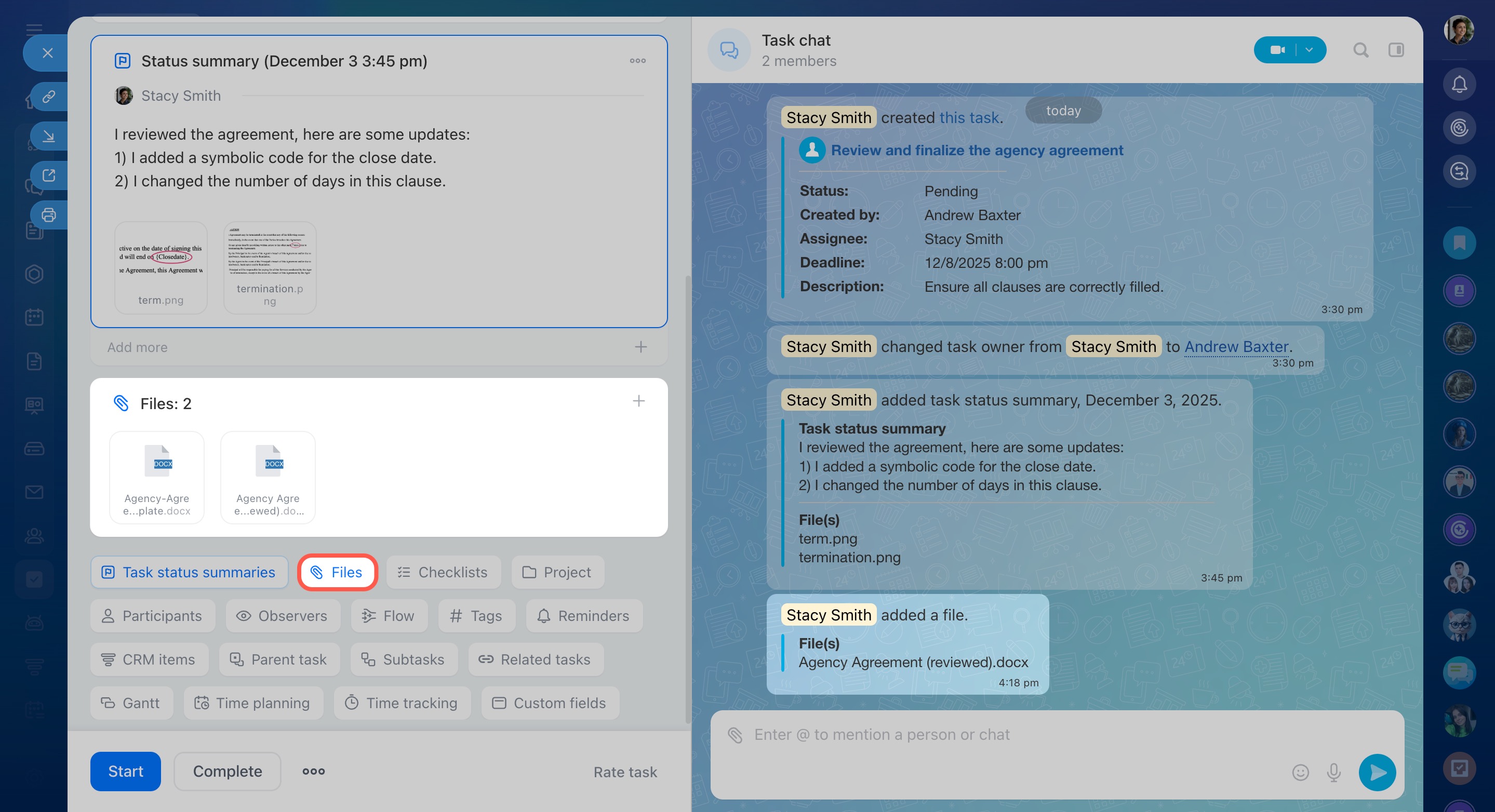1495x812 pixels.
Task: Open the Andrew Baxter link in chat
Action: tap(1236, 346)
